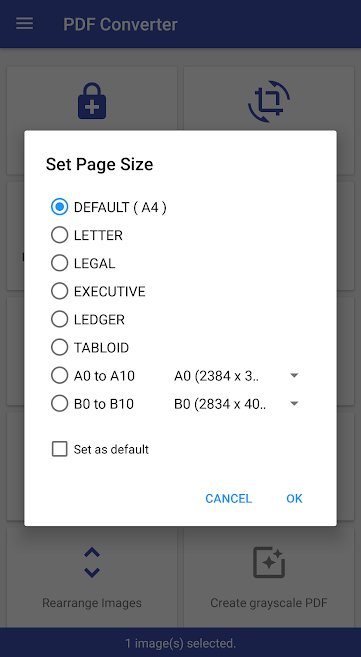Select the DEFAULT (A4) radio button
The height and width of the screenshot is (657, 361).
(59, 207)
